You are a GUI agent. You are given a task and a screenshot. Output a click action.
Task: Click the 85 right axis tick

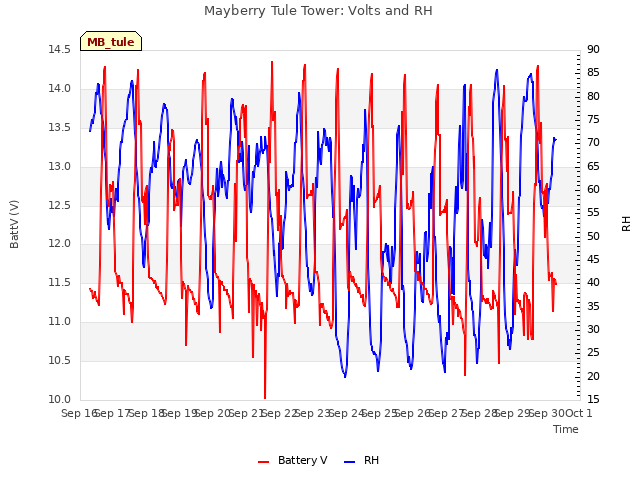[593, 73]
